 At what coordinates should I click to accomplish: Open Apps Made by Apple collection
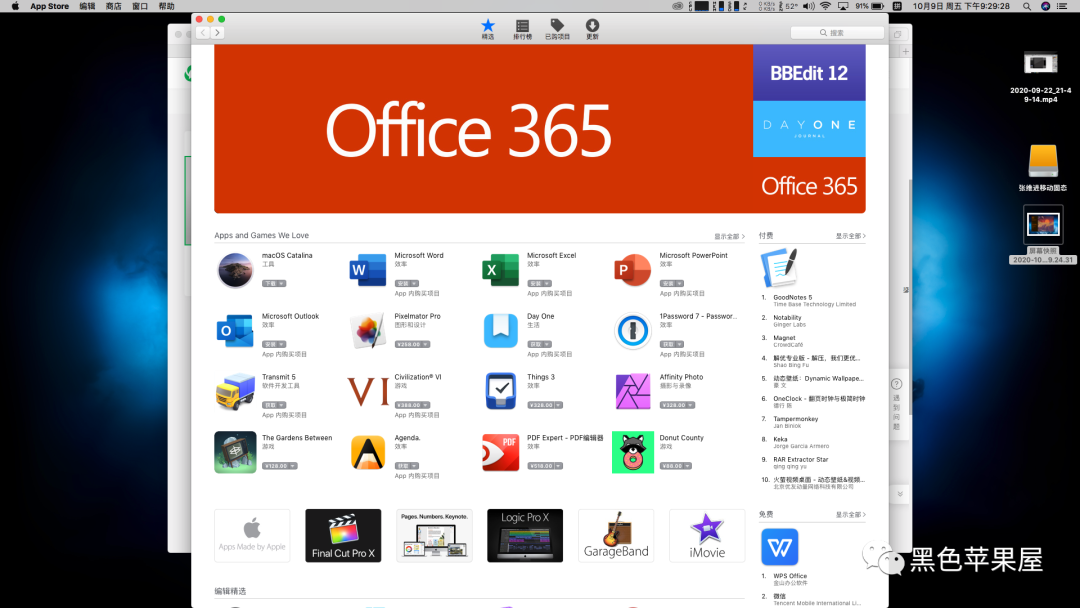[x=252, y=536]
